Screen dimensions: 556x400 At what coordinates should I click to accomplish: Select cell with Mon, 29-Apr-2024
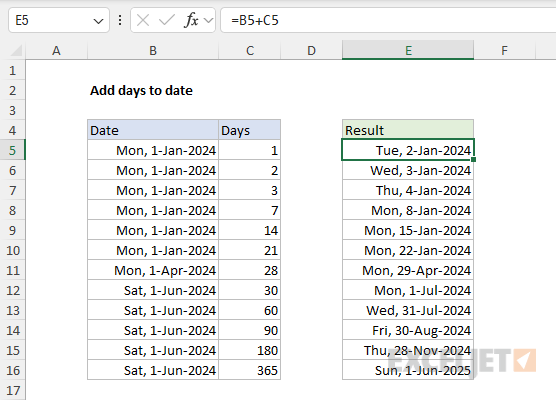click(408, 270)
